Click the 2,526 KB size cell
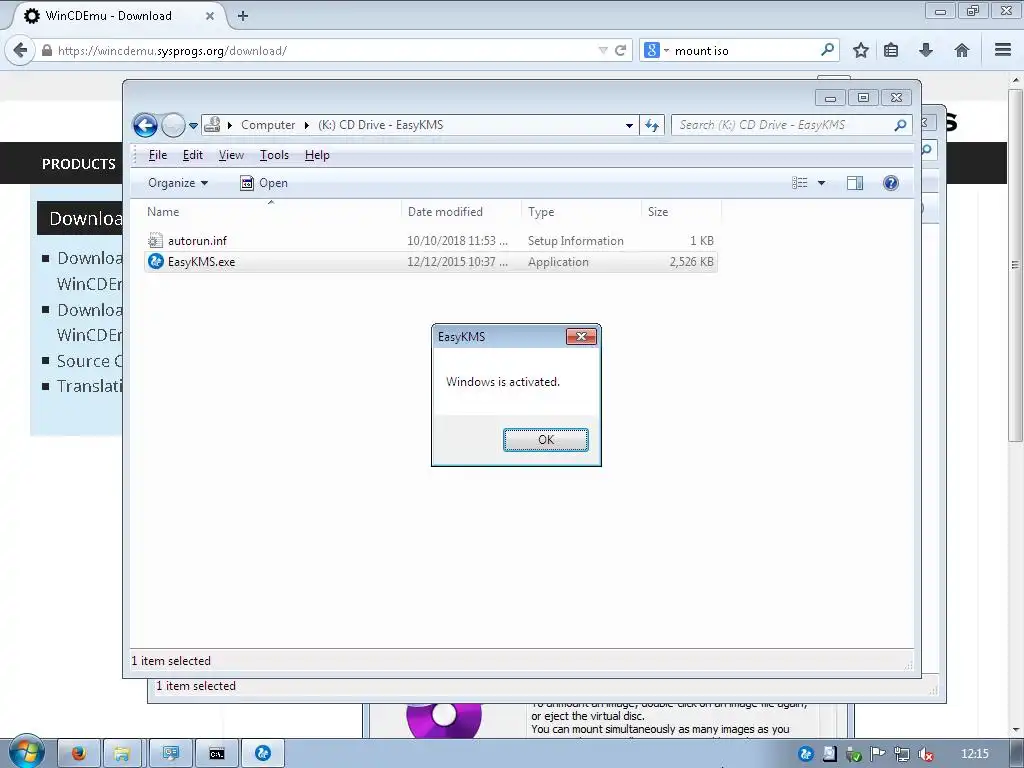 (x=691, y=262)
